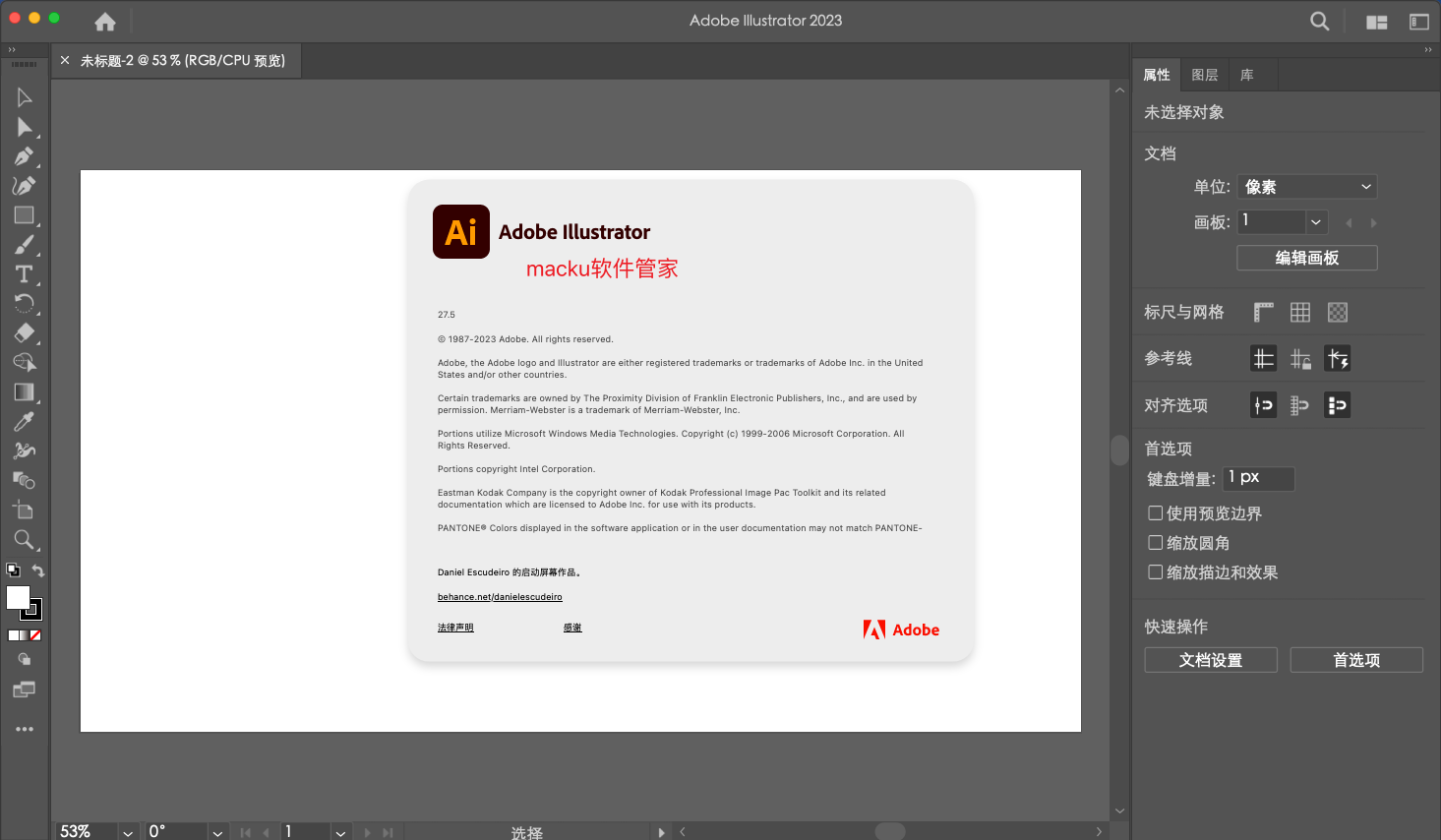Swap fill and stroke arrow icon
The width and height of the screenshot is (1441, 840).
pyautogui.click(x=37, y=570)
